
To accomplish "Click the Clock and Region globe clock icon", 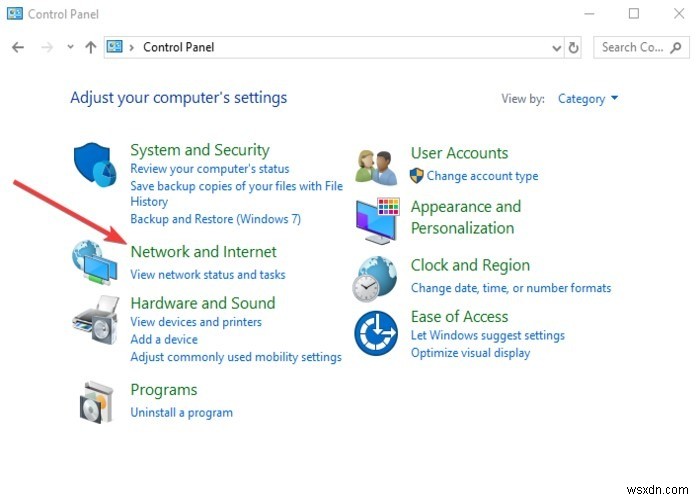I will (374, 279).
